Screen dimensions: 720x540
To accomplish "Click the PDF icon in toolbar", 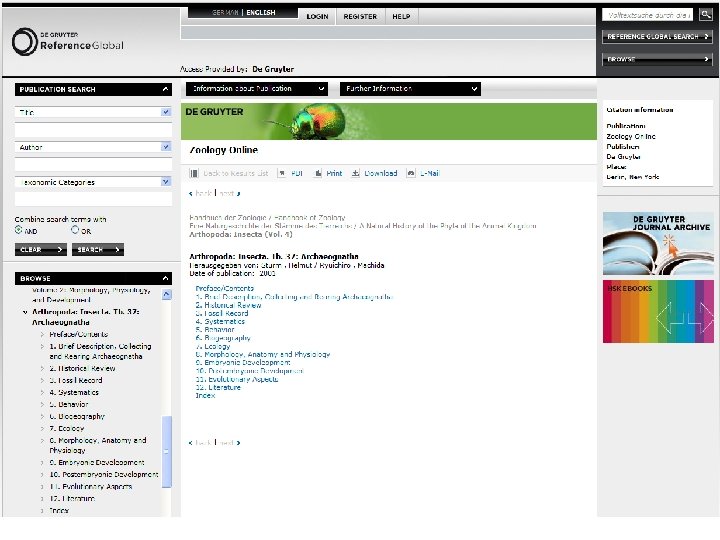I will click(282, 173).
